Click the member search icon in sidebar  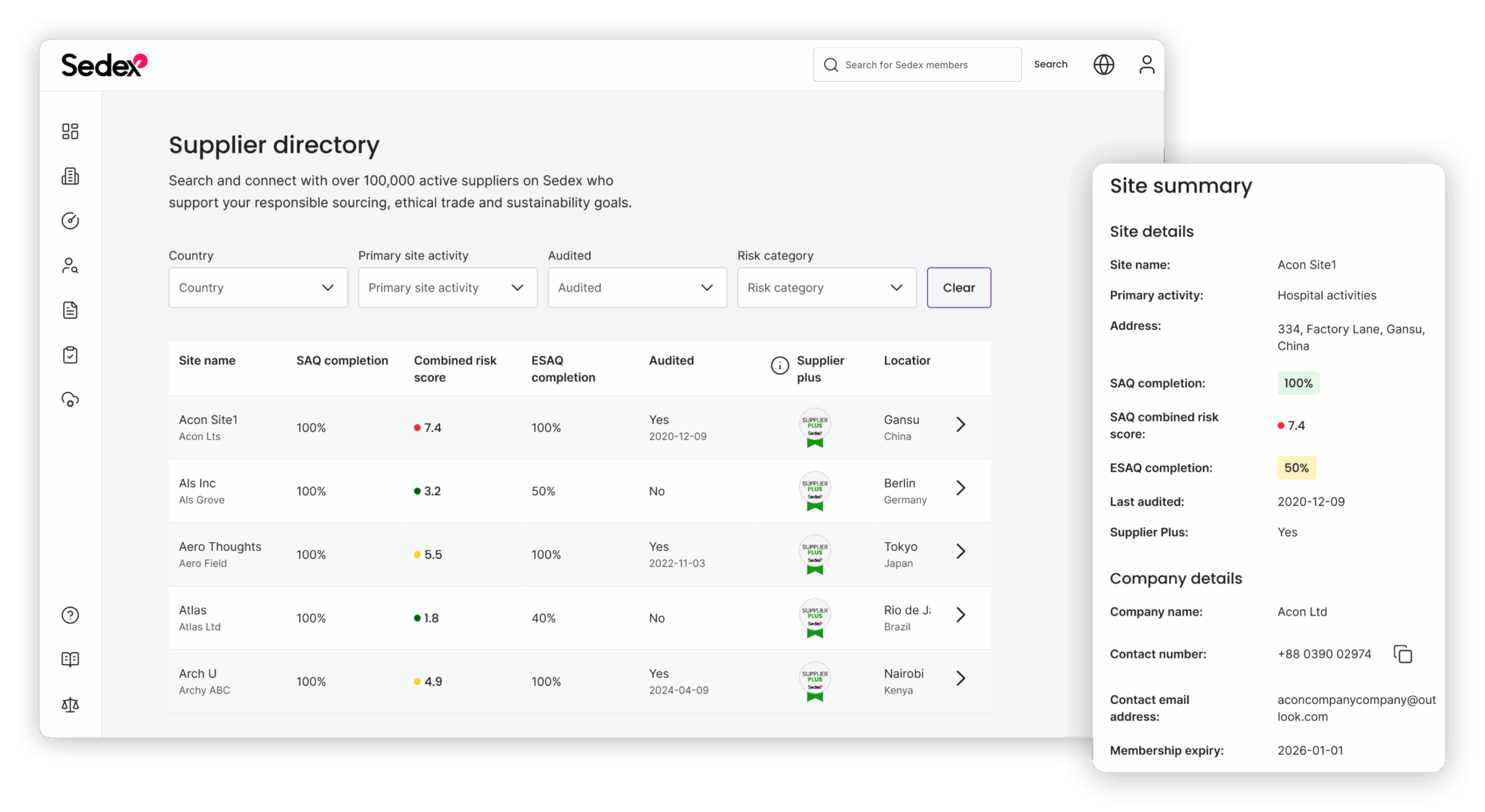[x=70, y=265]
